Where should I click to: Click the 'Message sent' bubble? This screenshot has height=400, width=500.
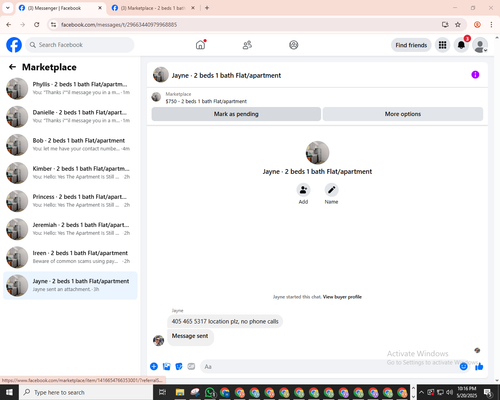click(x=190, y=336)
